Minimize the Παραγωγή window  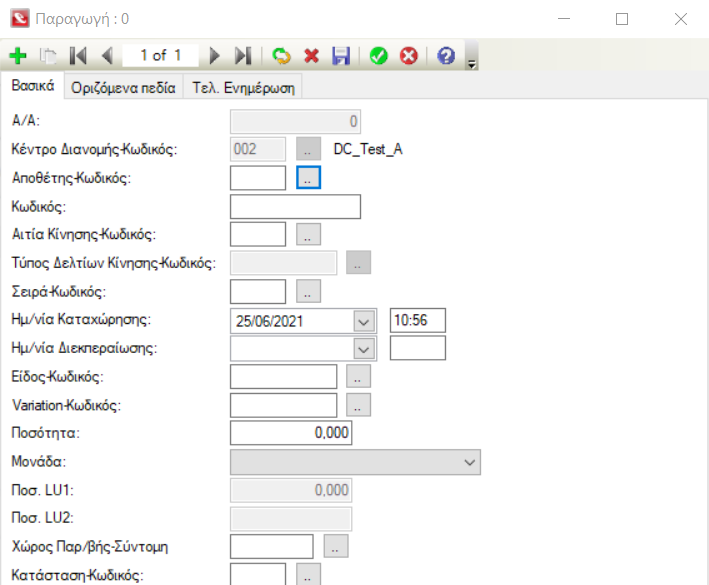[x=564, y=19]
